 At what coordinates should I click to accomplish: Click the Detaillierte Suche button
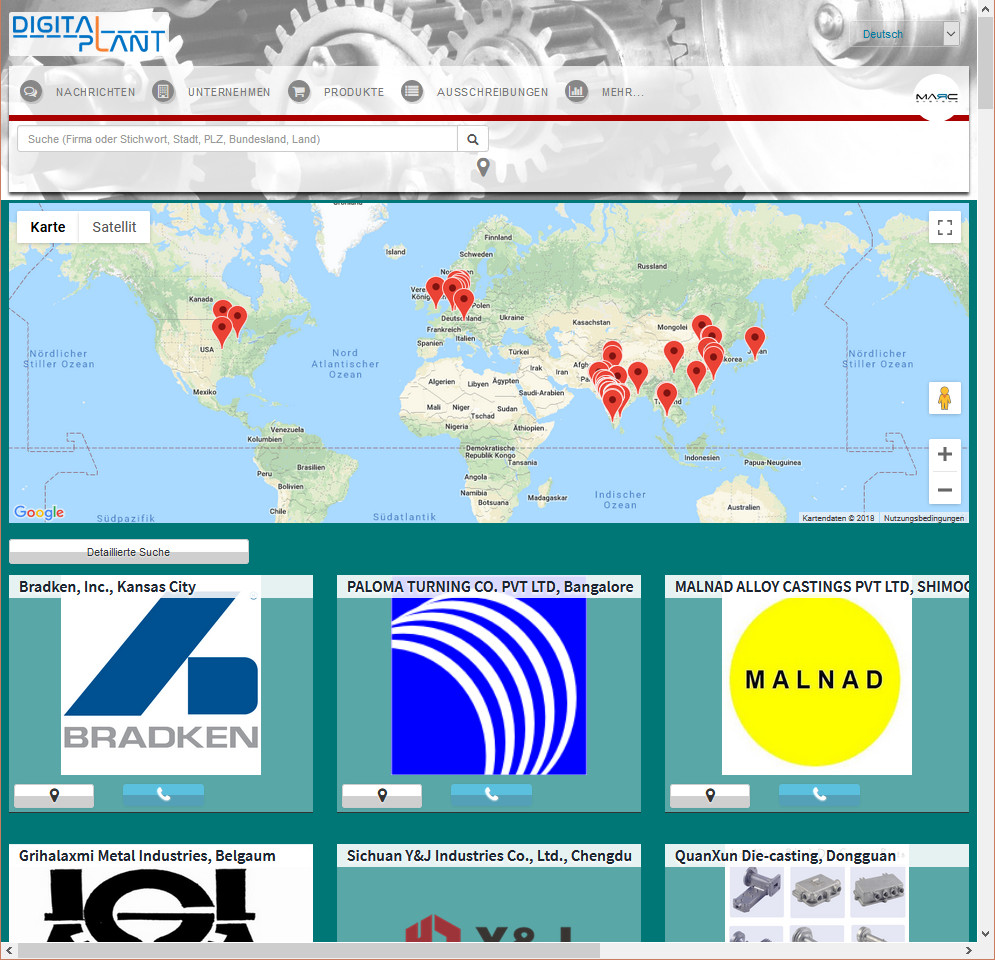click(129, 552)
